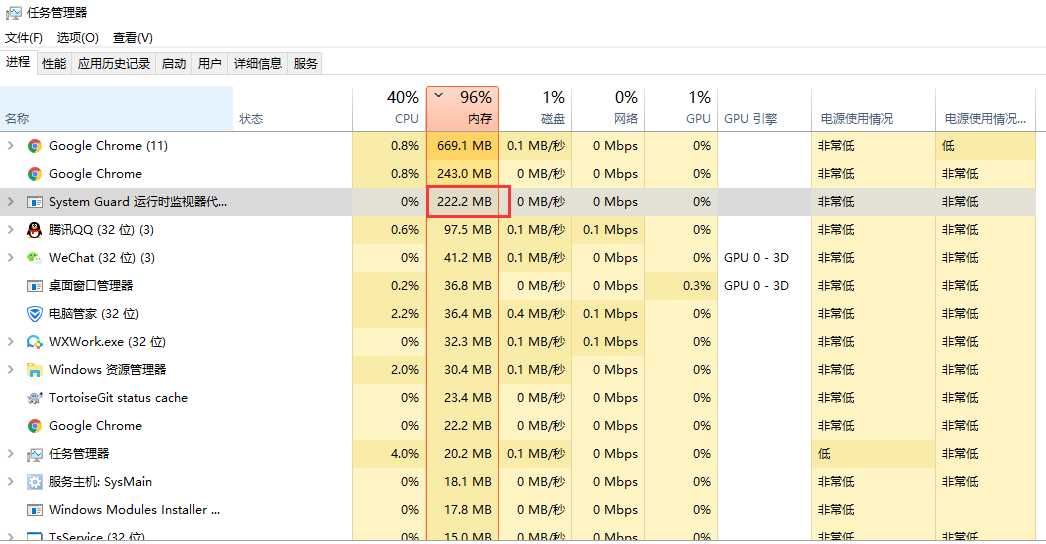Click the Google Chrome (11) process icon
The image size is (1046, 544).
point(35,146)
